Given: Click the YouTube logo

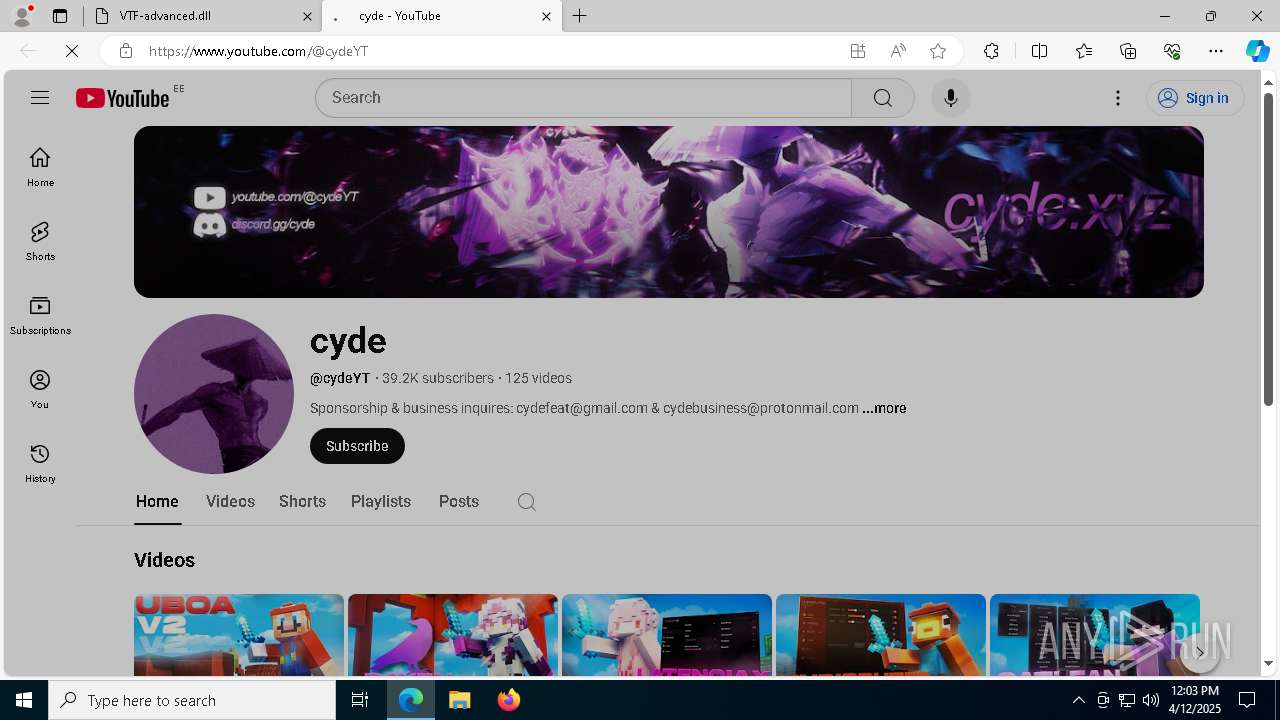Looking at the screenshot, I should pos(122,98).
